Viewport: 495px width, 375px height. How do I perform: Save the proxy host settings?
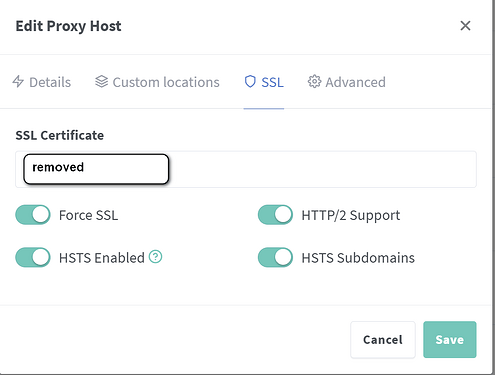tap(450, 340)
